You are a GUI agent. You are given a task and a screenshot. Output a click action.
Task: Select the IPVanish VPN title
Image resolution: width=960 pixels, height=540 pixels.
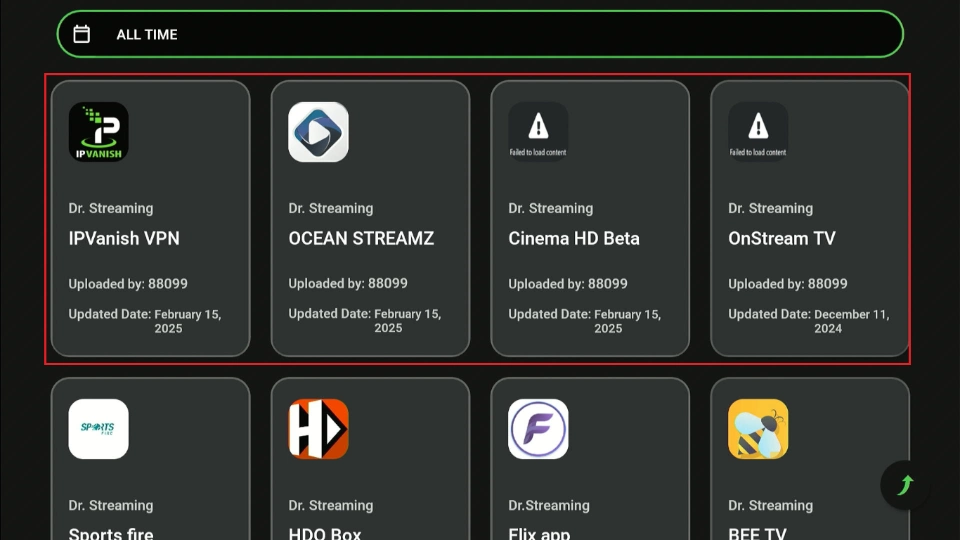tap(124, 238)
